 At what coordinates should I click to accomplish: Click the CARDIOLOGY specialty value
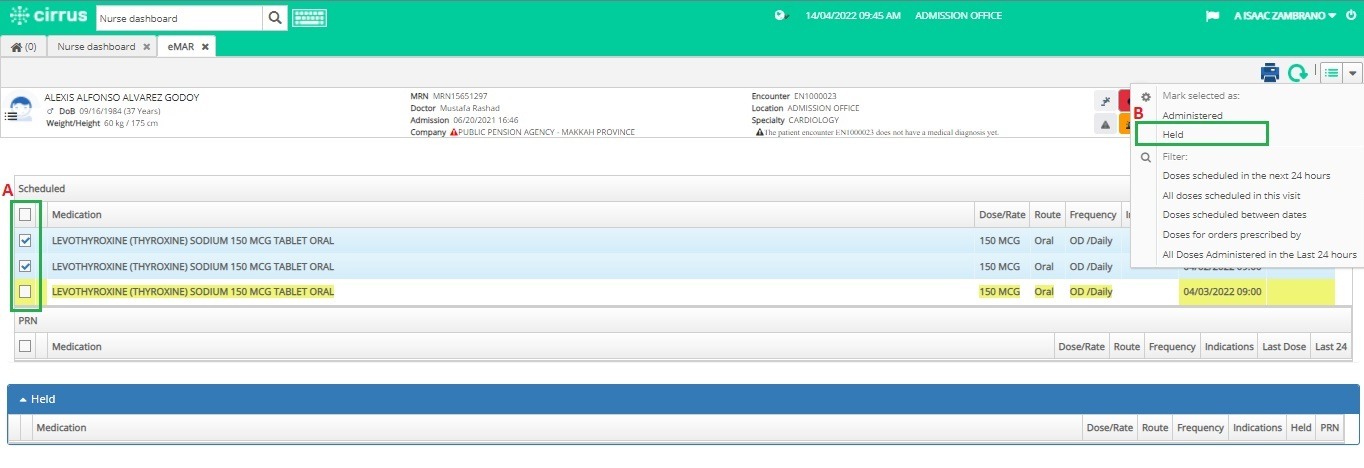coord(812,120)
